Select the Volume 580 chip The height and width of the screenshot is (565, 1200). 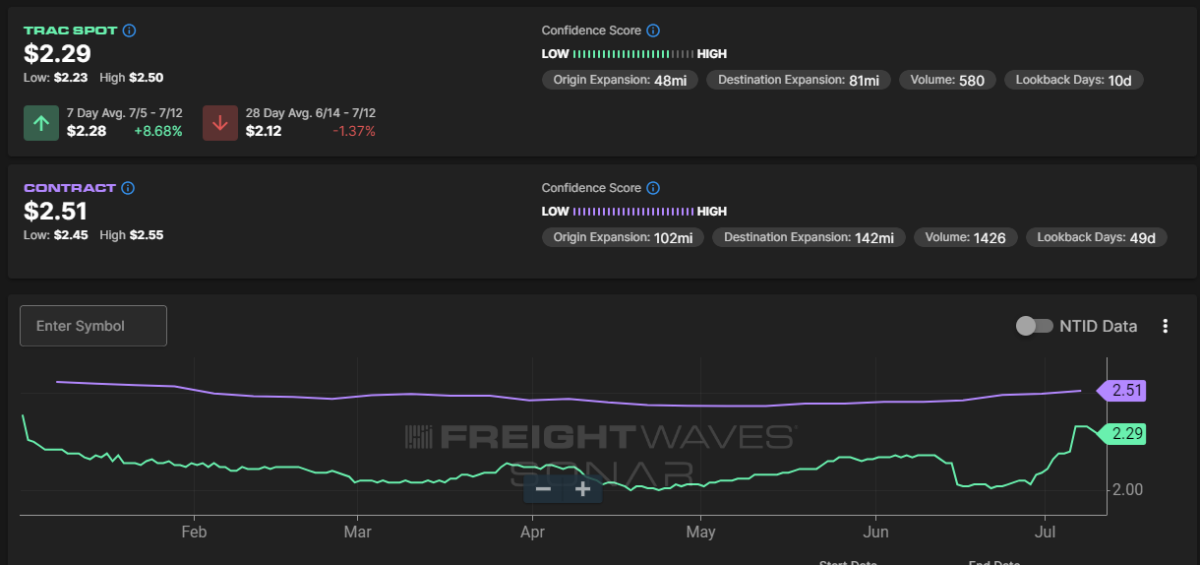[x=946, y=80]
